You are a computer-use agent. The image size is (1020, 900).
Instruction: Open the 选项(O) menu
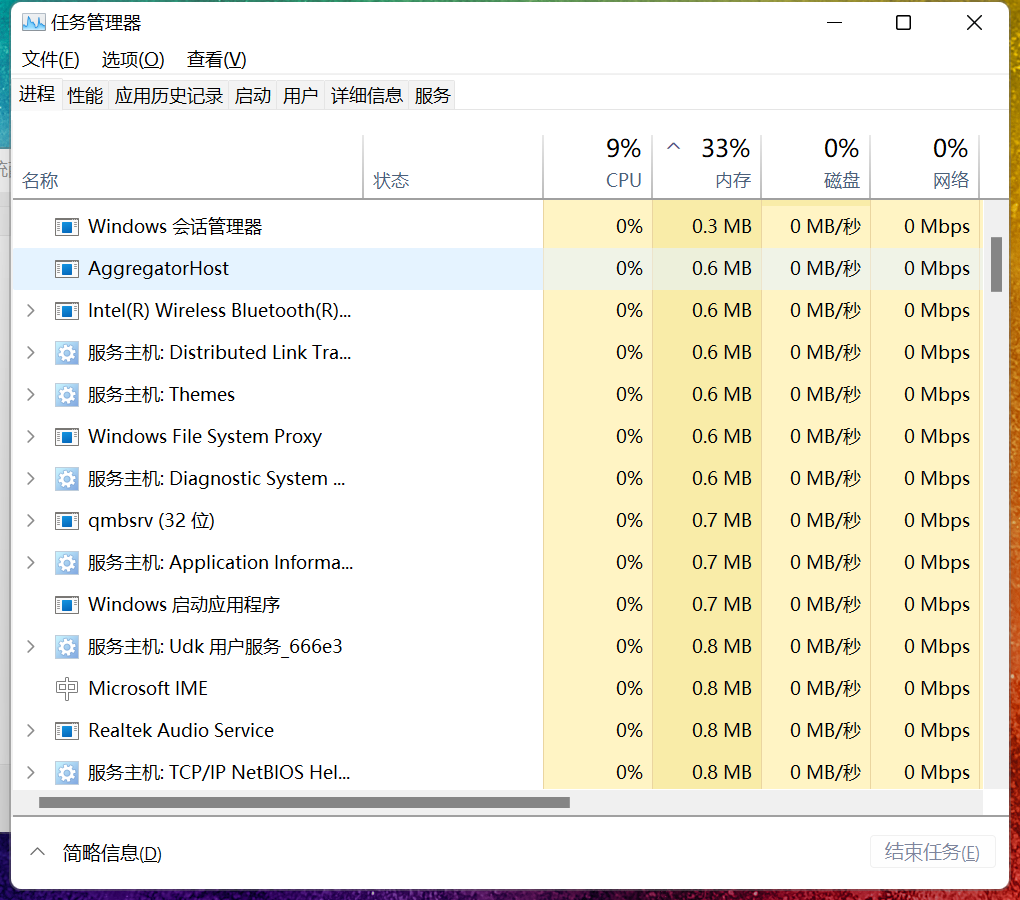coord(133,60)
